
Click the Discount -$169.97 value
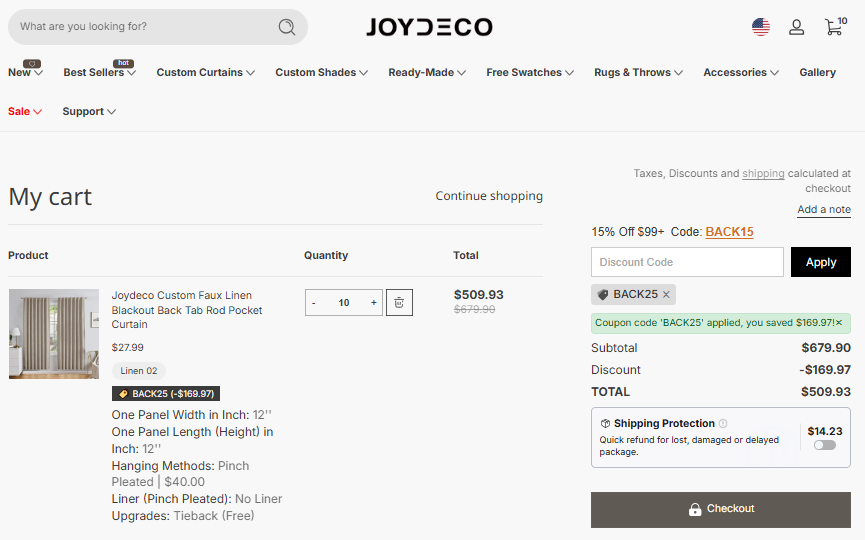click(x=825, y=370)
